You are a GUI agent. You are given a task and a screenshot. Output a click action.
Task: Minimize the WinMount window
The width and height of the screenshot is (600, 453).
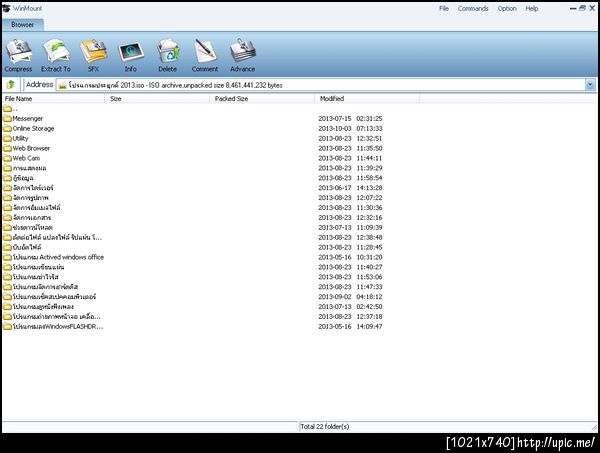(x=573, y=8)
